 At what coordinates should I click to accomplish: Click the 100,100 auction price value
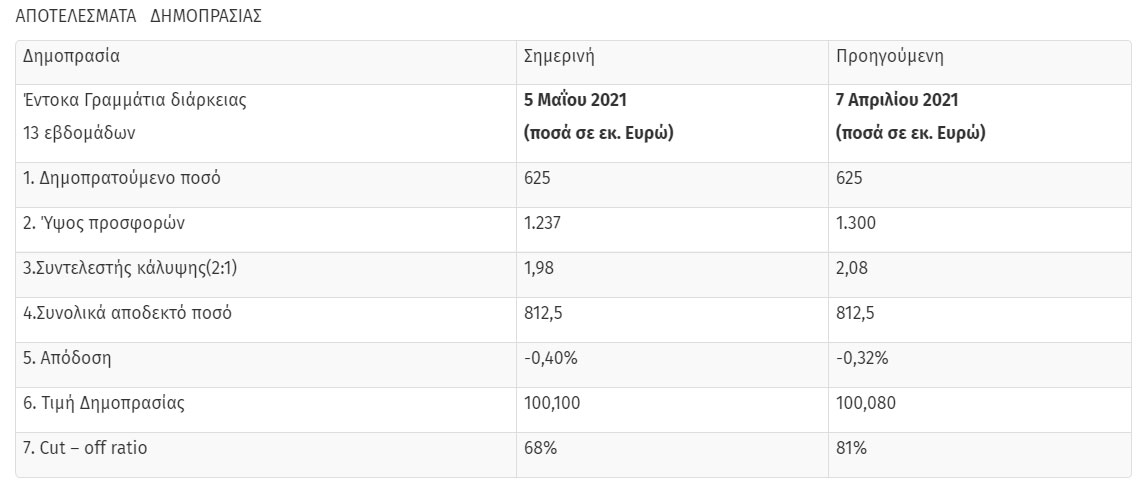[552, 403]
